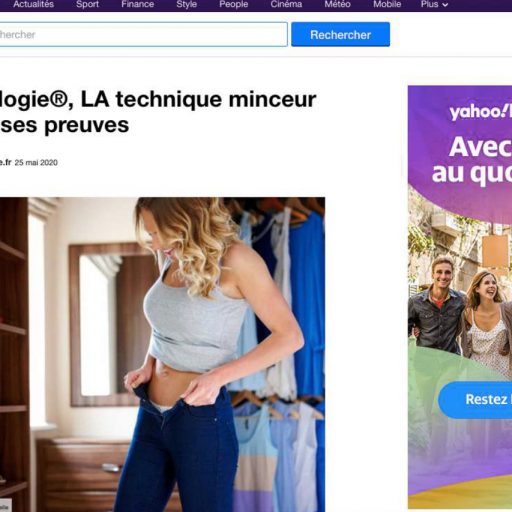Click the article date 25 mai 2020
This screenshot has width=512, height=512.
(x=36, y=163)
